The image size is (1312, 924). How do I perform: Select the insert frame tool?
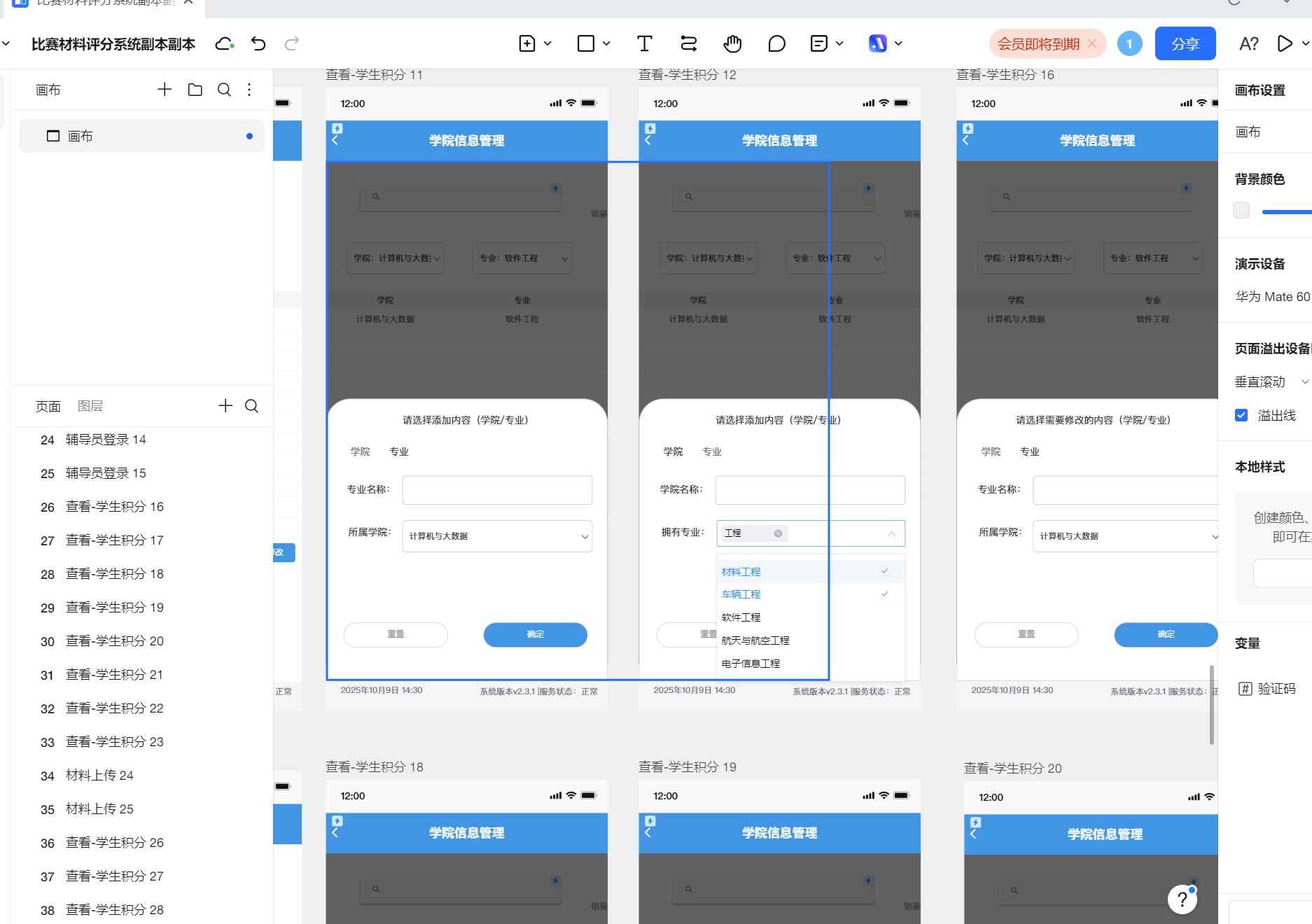(x=527, y=44)
